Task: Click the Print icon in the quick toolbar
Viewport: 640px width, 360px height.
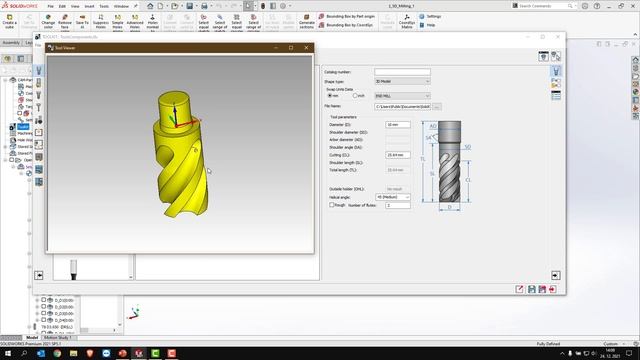Action: 204,6
